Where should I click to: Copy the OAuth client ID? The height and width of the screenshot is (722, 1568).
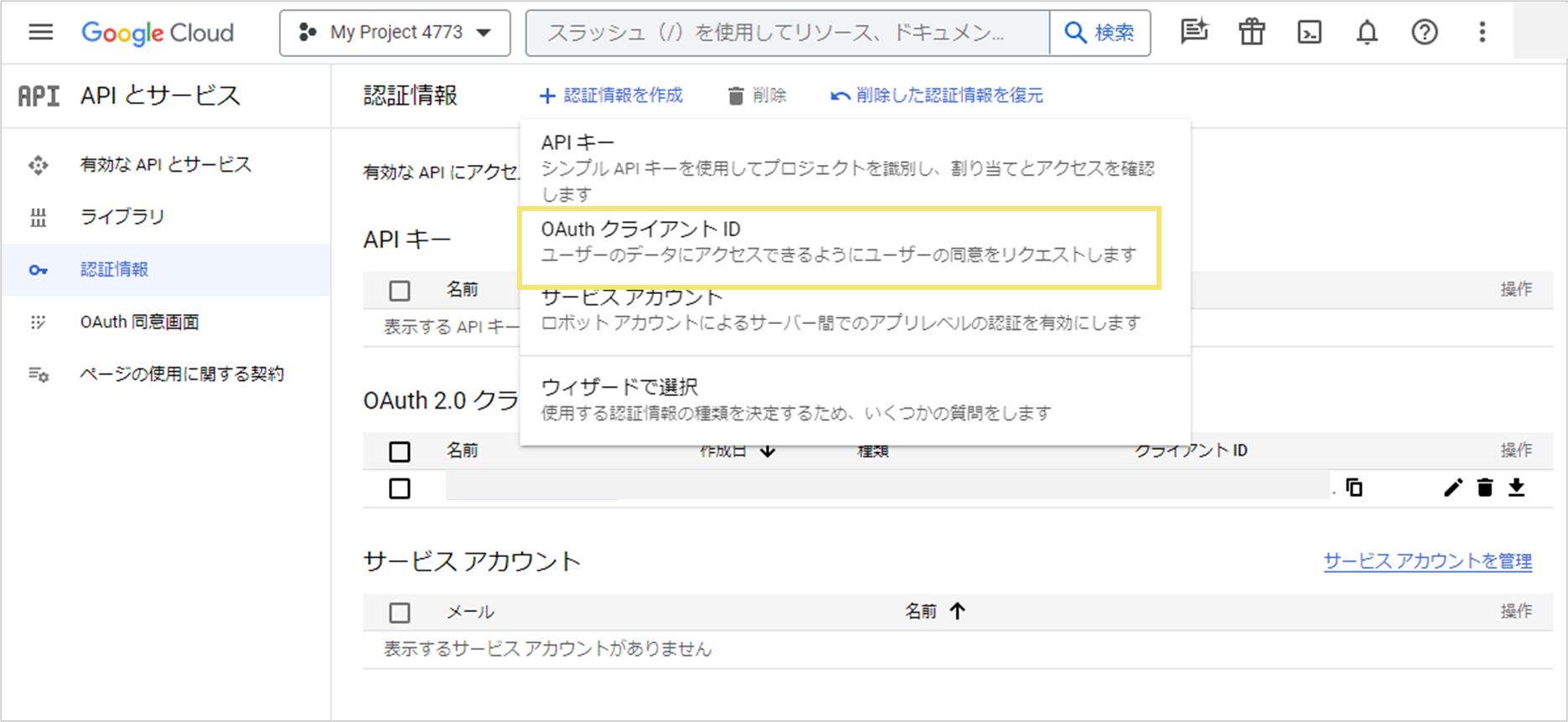pos(1354,487)
